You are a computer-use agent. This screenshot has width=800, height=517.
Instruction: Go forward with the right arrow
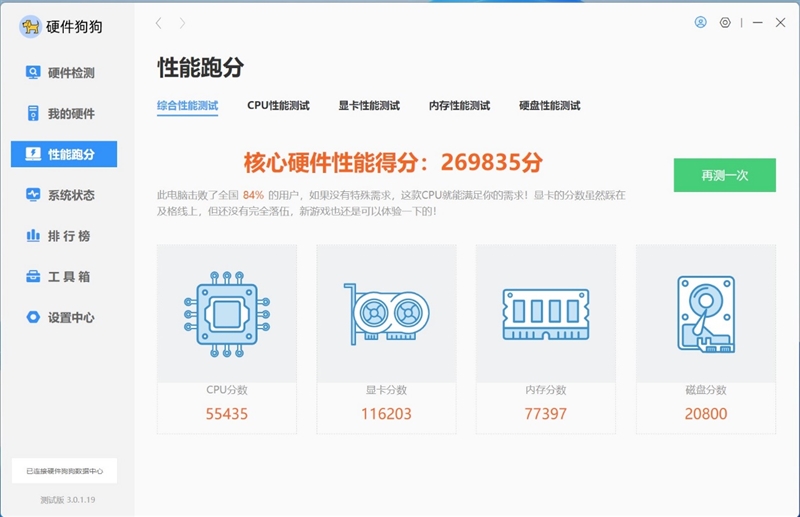[x=182, y=23]
